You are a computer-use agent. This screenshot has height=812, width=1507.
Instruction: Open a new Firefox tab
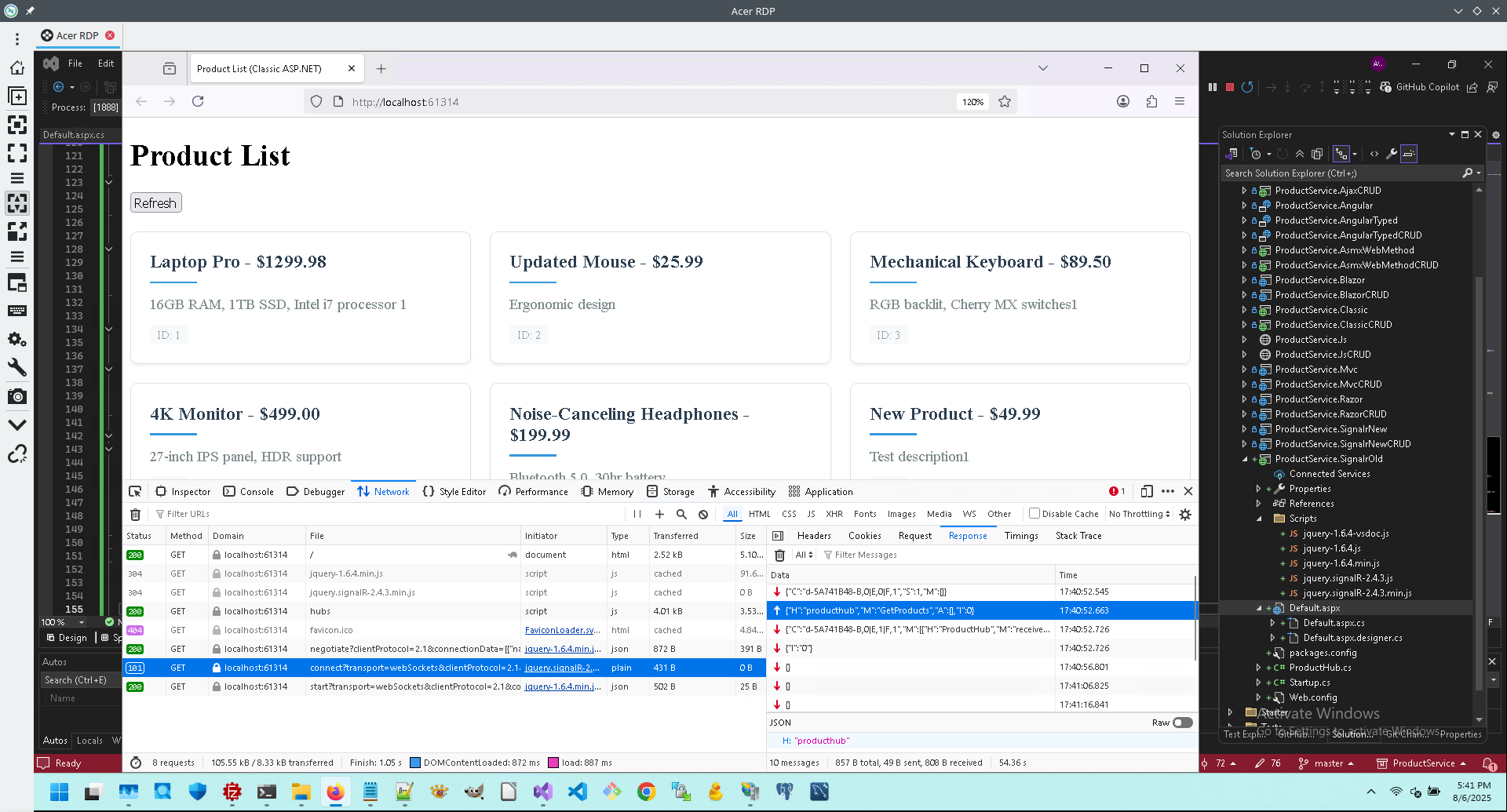tap(381, 68)
